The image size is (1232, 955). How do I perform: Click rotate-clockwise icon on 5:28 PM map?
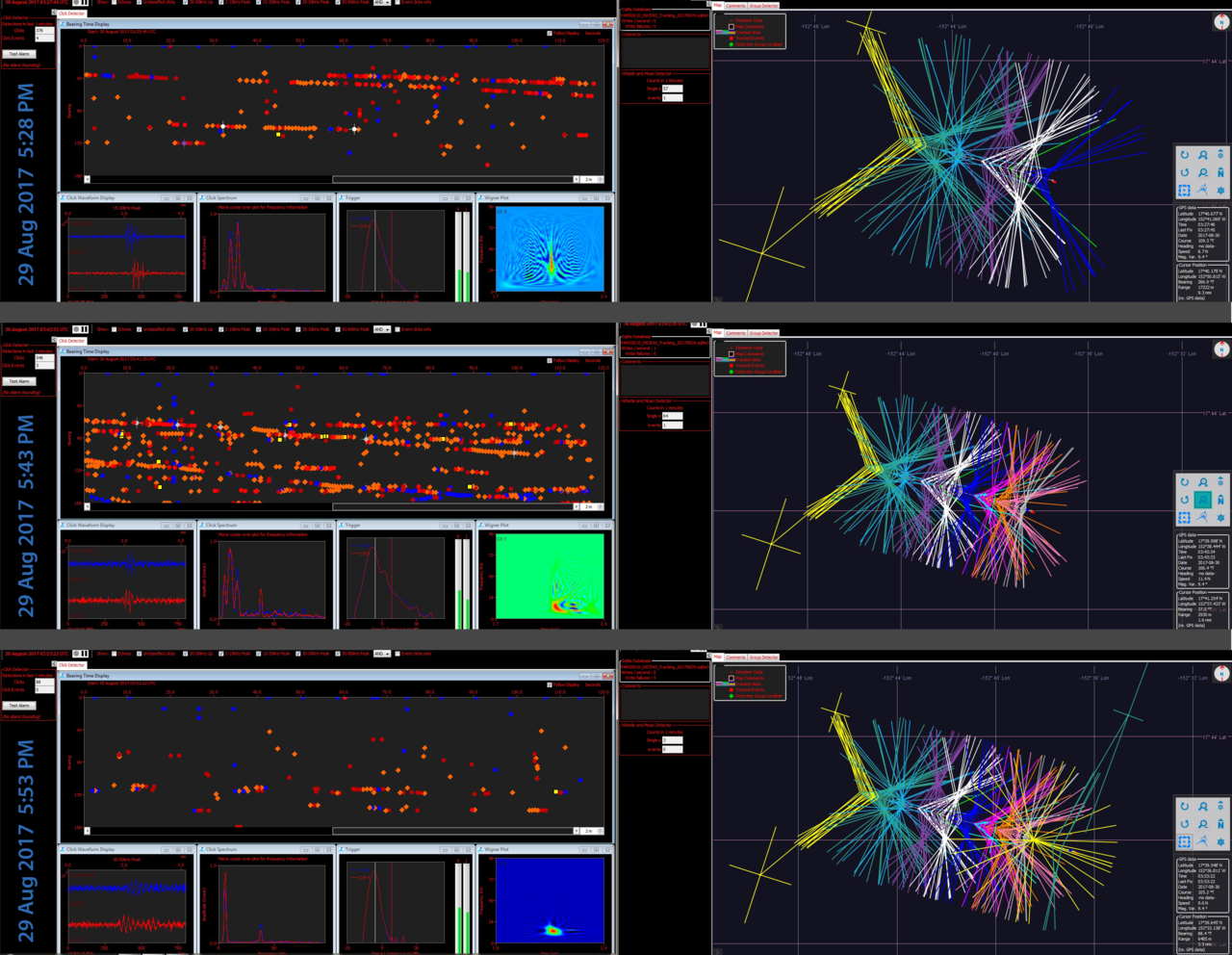(x=1185, y=154)
